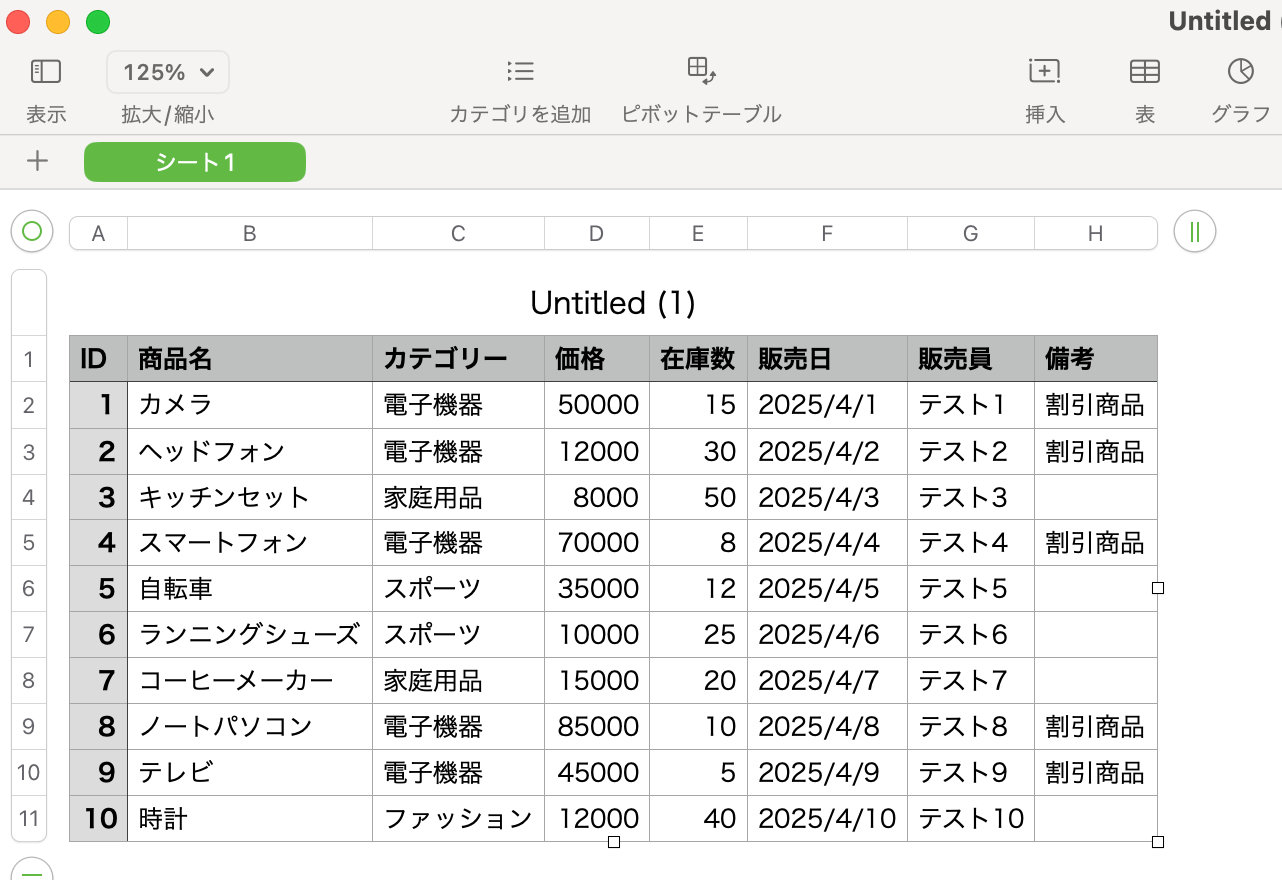Open the Insert (挿入) toolbar icon
This screenshot has height=880, width=1282.
click(1044, 71)
